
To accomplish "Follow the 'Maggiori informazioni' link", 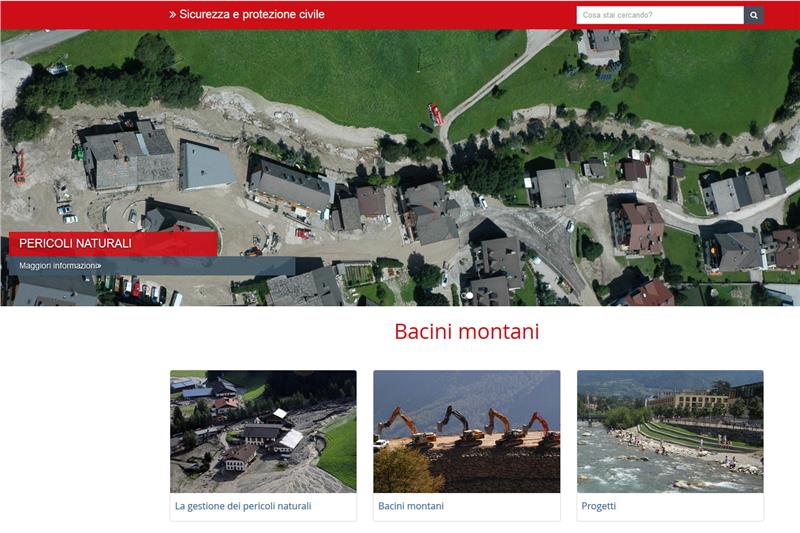I will coord(57,266).
